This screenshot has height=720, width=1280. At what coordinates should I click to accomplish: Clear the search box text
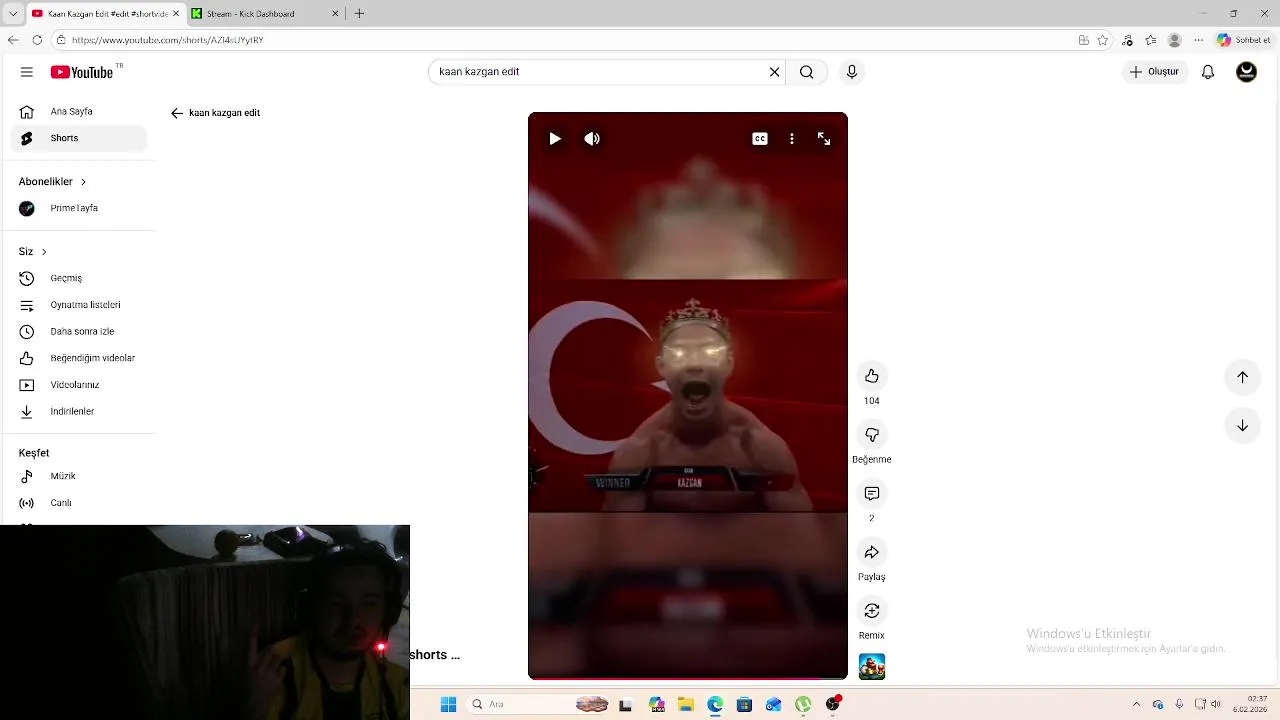pyautogui.click(x=774, y=72)
